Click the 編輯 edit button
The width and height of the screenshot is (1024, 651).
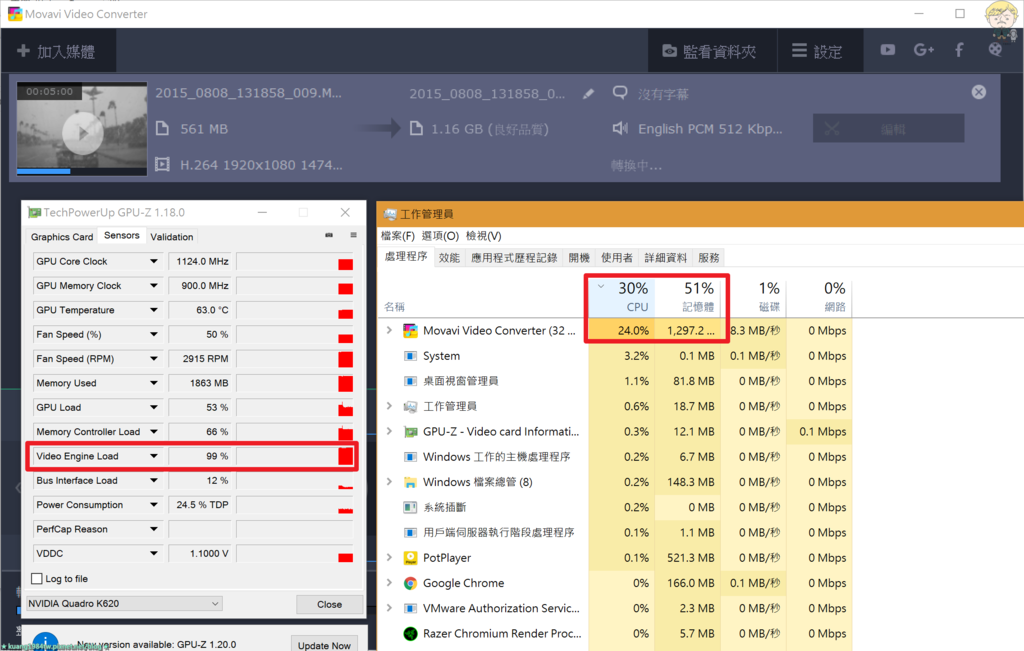(888, 129)
